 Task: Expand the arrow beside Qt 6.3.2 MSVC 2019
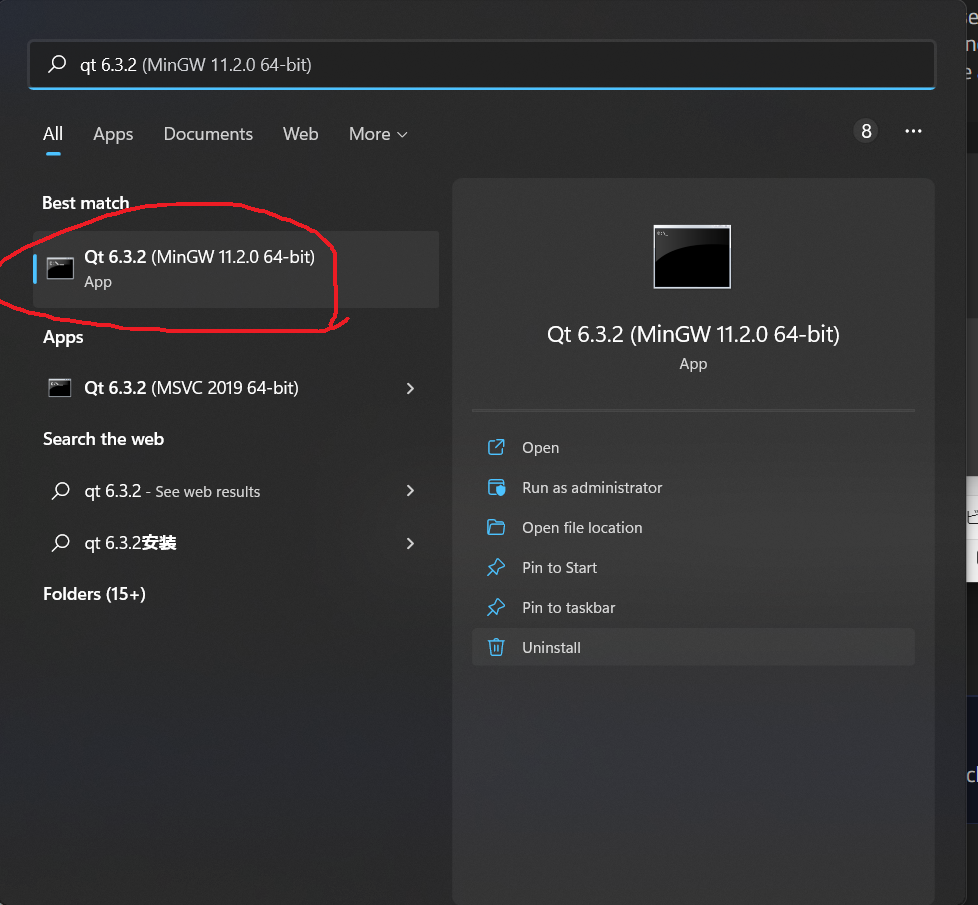click(410, 388)
